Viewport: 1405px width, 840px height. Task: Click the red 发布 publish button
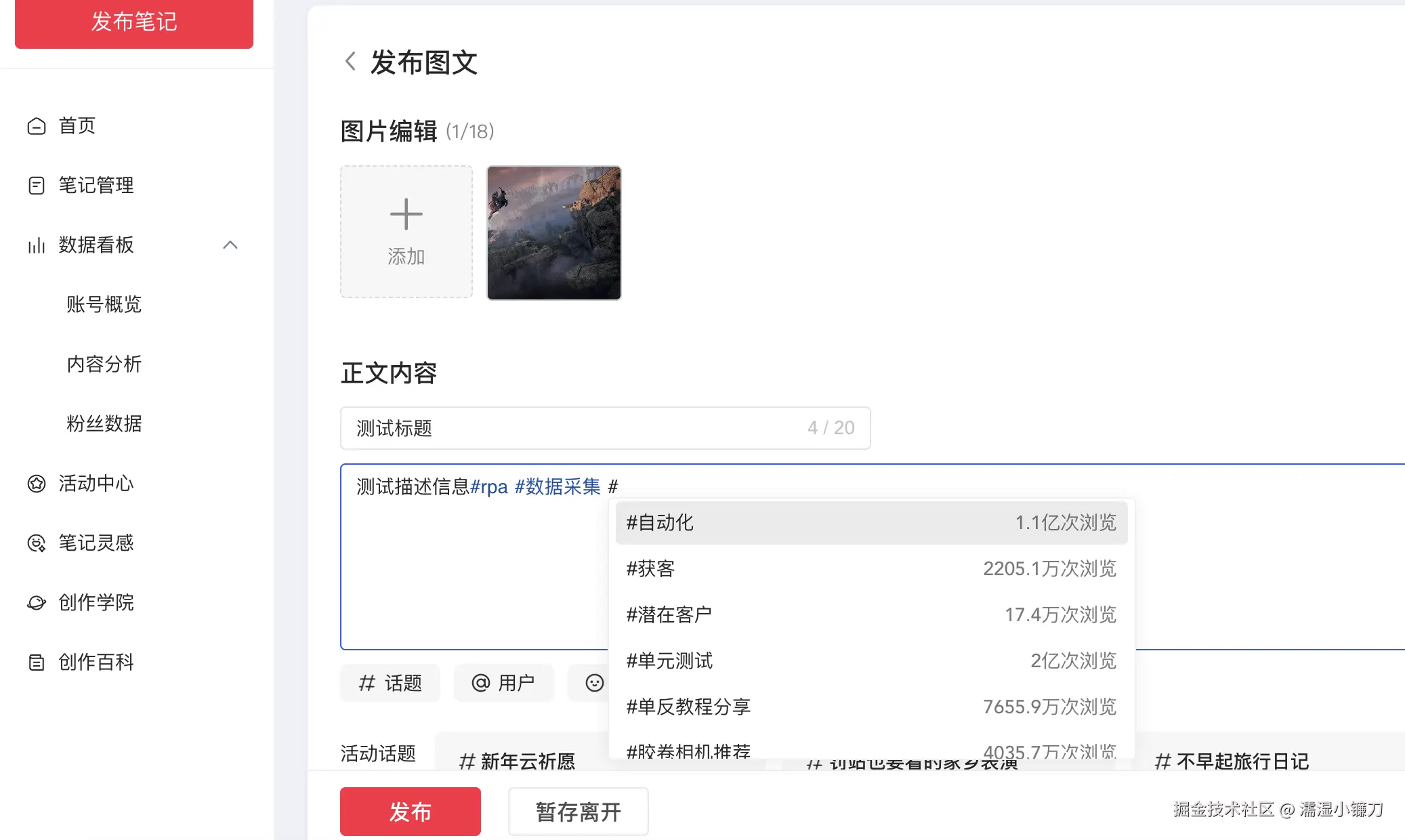click(x=410, y=811)
